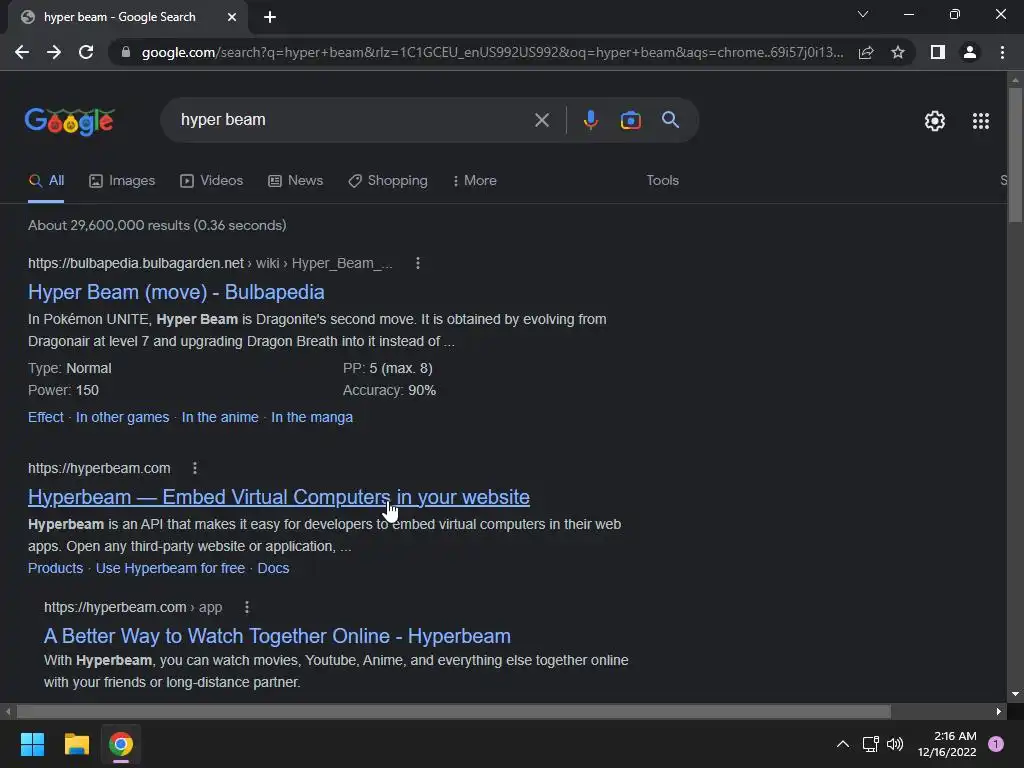This screenshot has height=768, width=1024.
Task: Bookmark this page with the star
Action: 898,52
